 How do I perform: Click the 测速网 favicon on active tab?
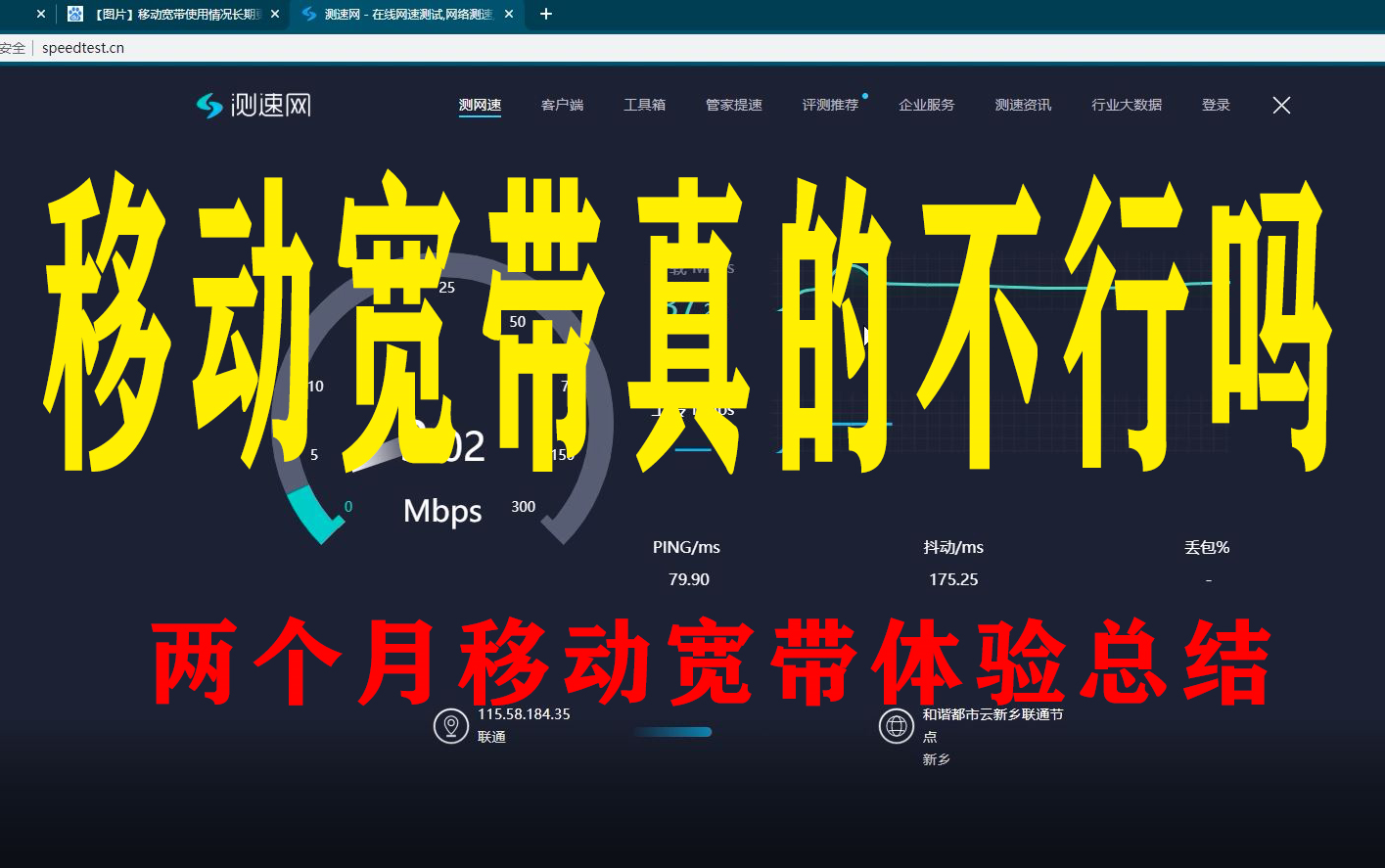(309, 14)
